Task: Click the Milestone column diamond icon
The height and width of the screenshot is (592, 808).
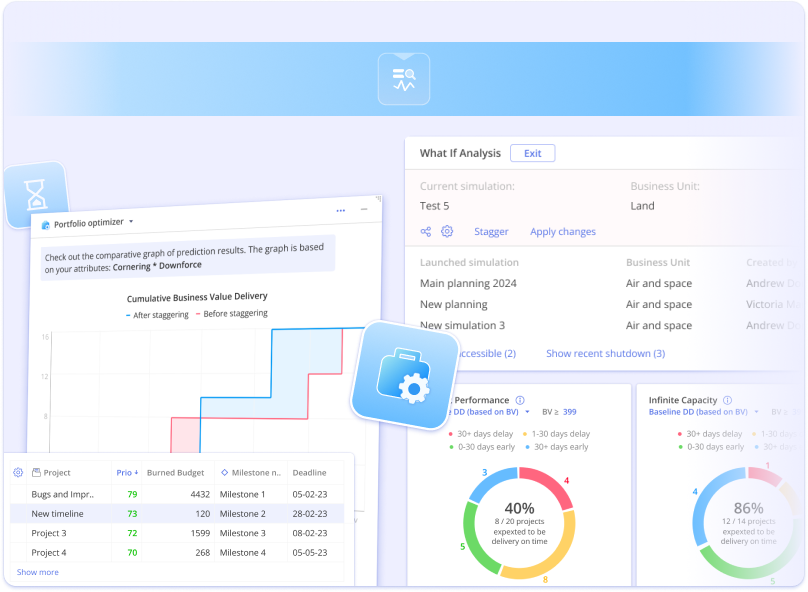Action: pos(224,472)
